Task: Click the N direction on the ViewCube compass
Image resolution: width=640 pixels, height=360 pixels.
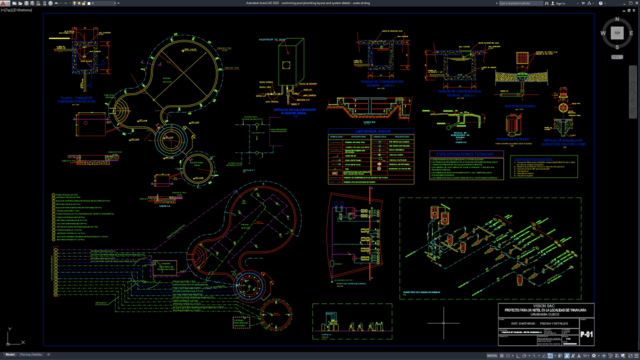Action: click(x=617, y=19)
